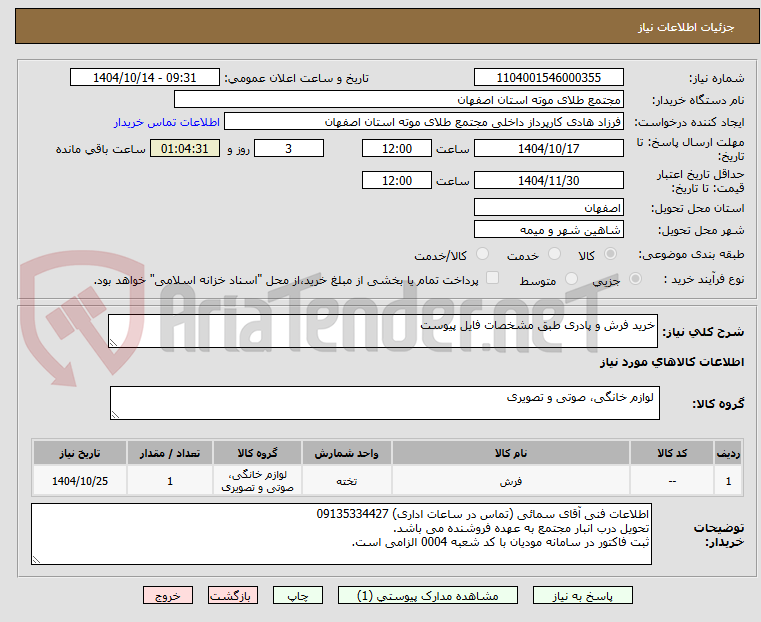Image resolution: width=761 pixels, height=622 pixels.
Task: Select the کالا radio option
Action: (x=610, y=254)
